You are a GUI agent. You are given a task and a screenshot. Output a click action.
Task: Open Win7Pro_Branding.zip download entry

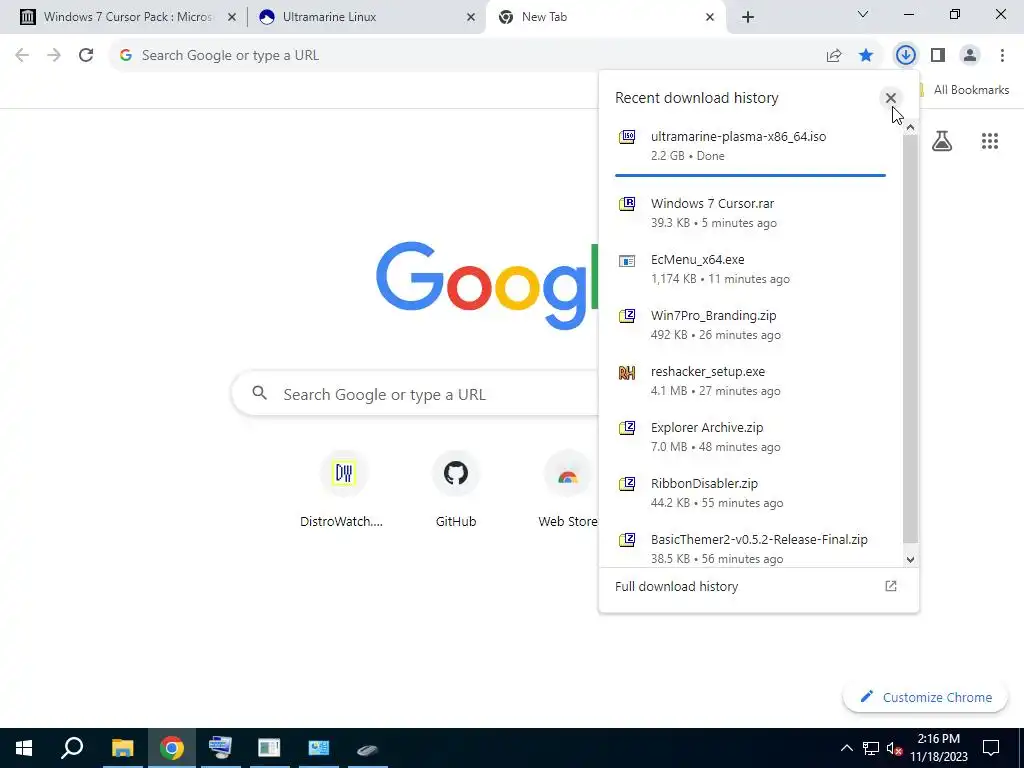click(x=750, y=325)
